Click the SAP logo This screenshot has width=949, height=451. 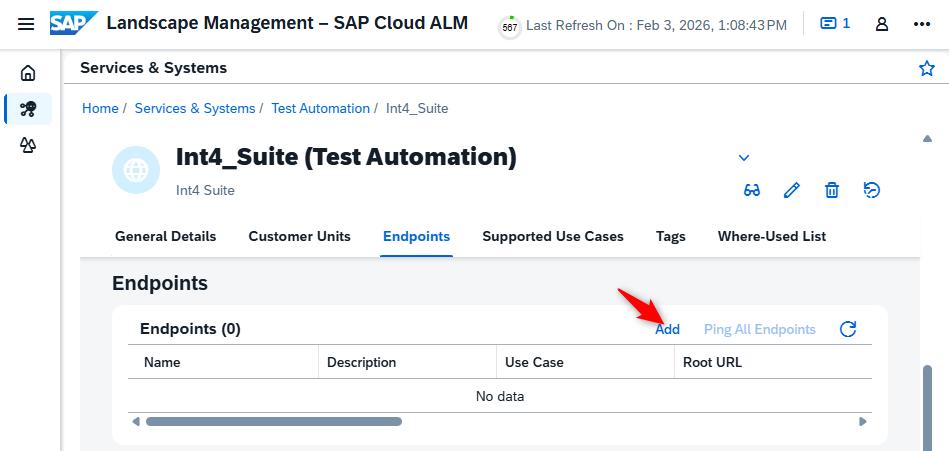coord(73,24)
